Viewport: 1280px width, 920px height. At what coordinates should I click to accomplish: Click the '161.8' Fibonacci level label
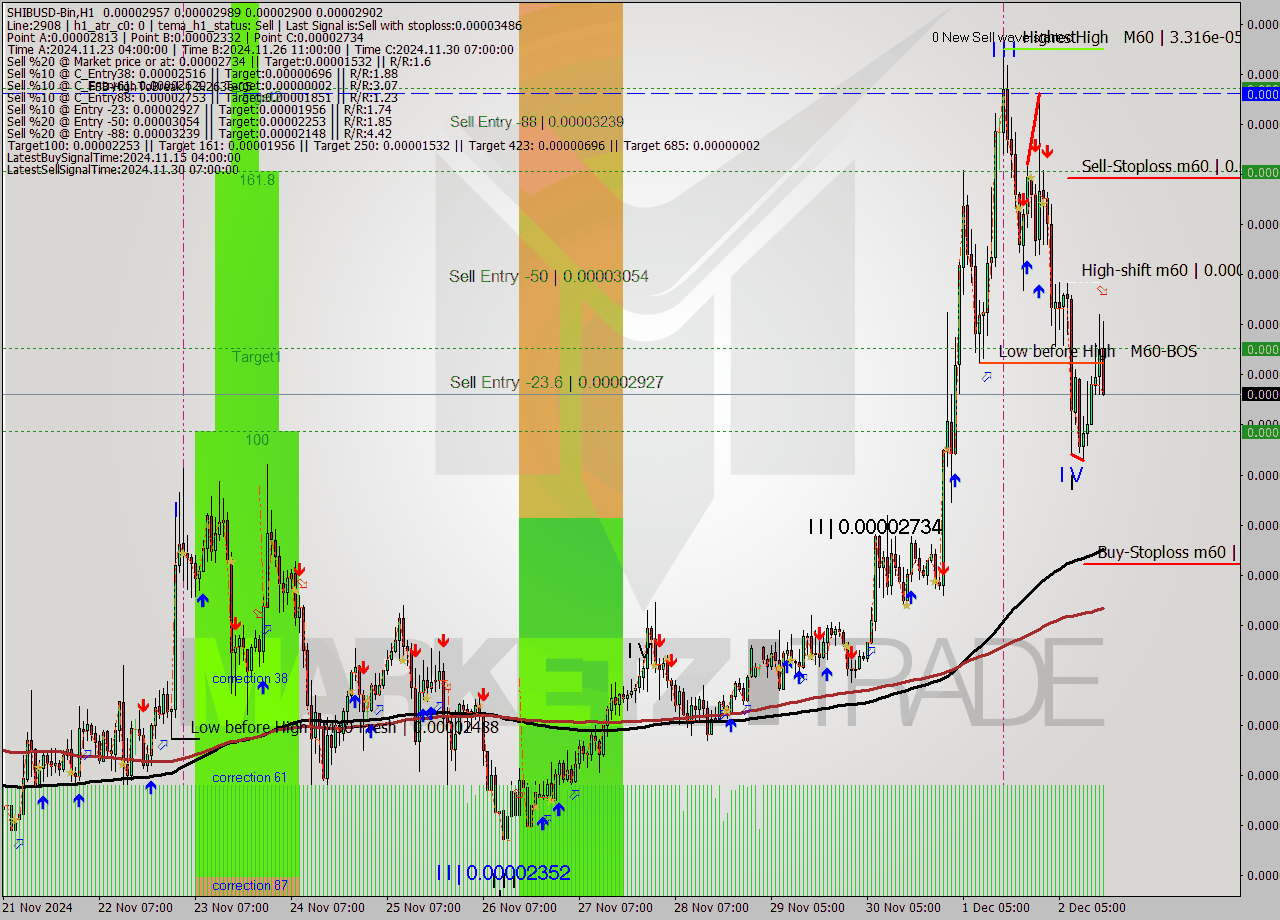pyautogui.click(x=257, y=179)
